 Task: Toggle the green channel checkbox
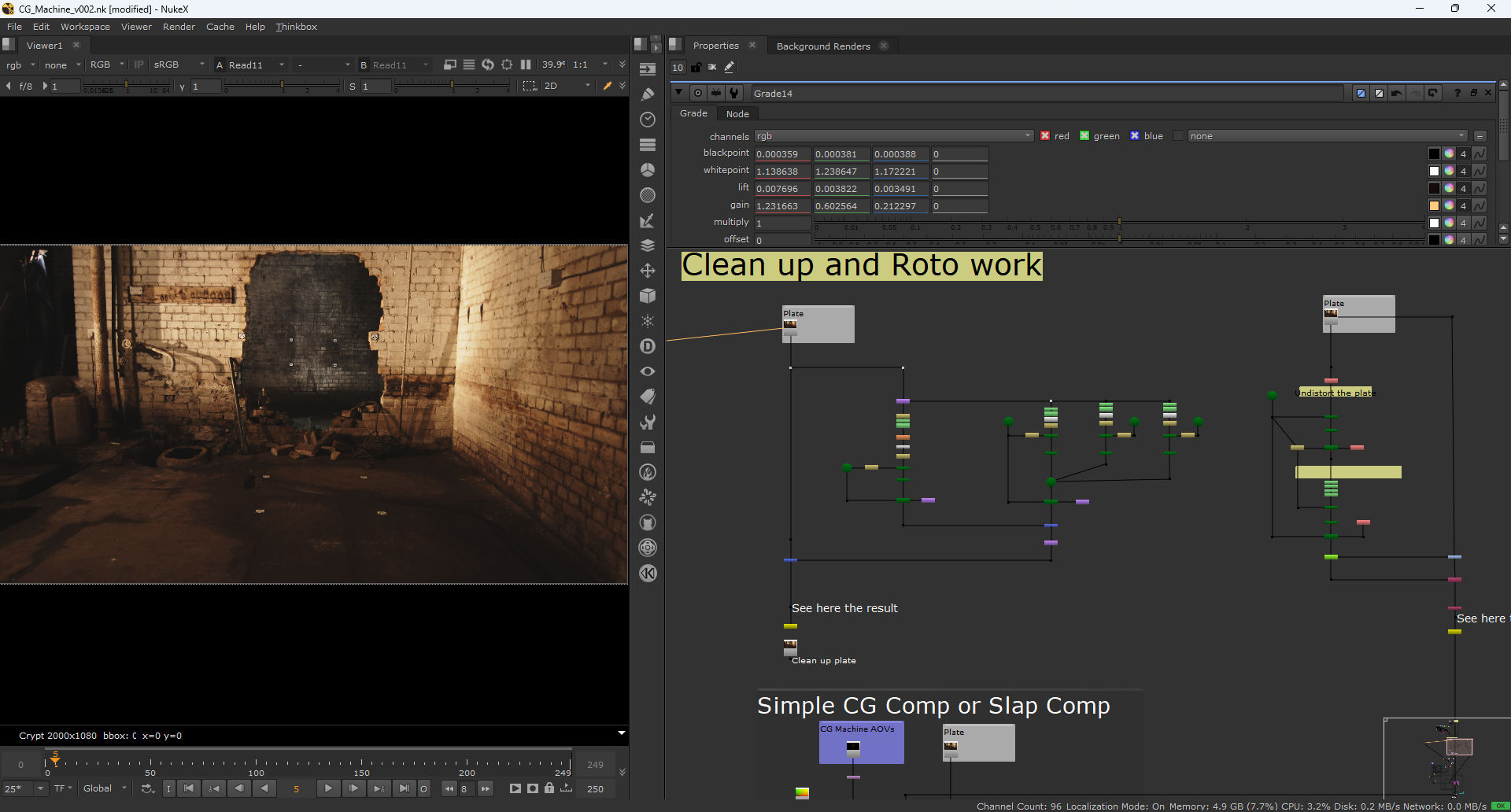tap(1084, 135)
